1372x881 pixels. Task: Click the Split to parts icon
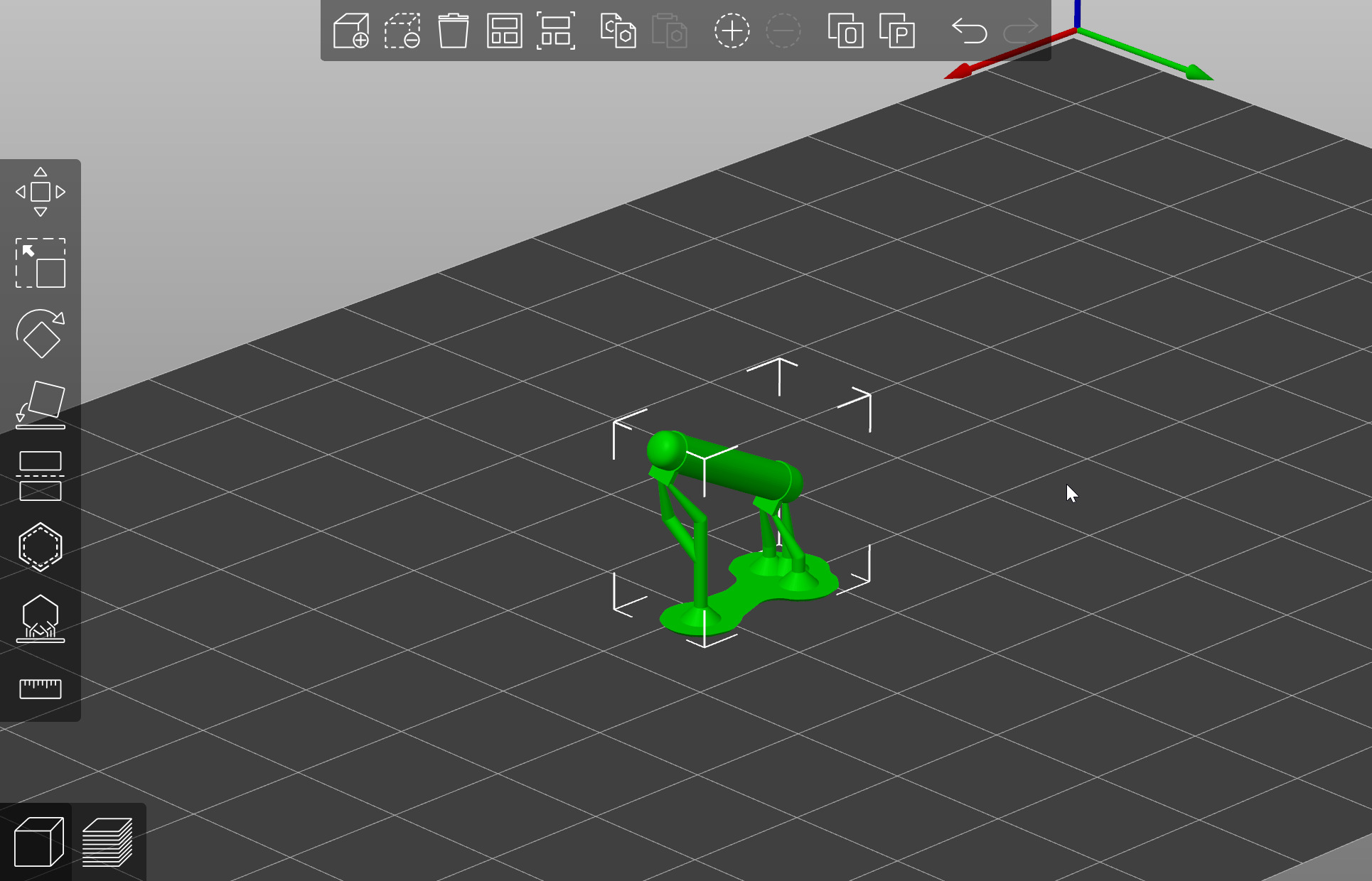pos(897,31)
